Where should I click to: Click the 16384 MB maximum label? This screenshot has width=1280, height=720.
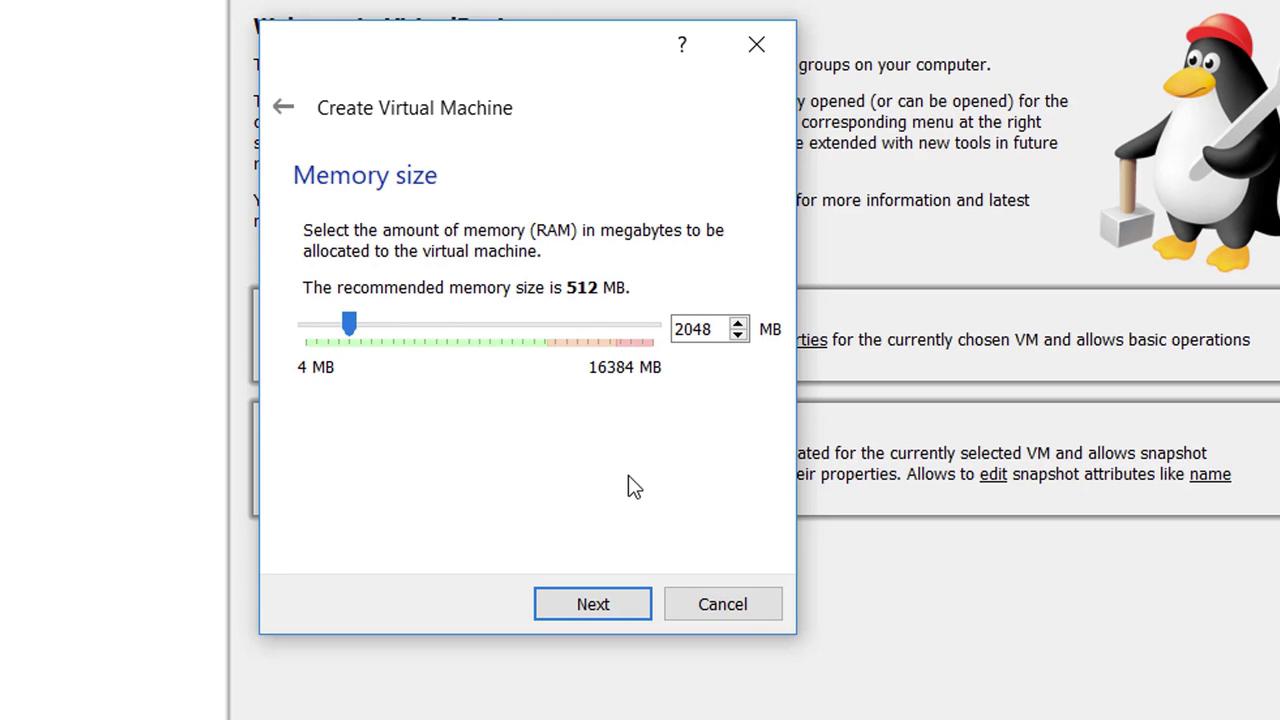624,367
